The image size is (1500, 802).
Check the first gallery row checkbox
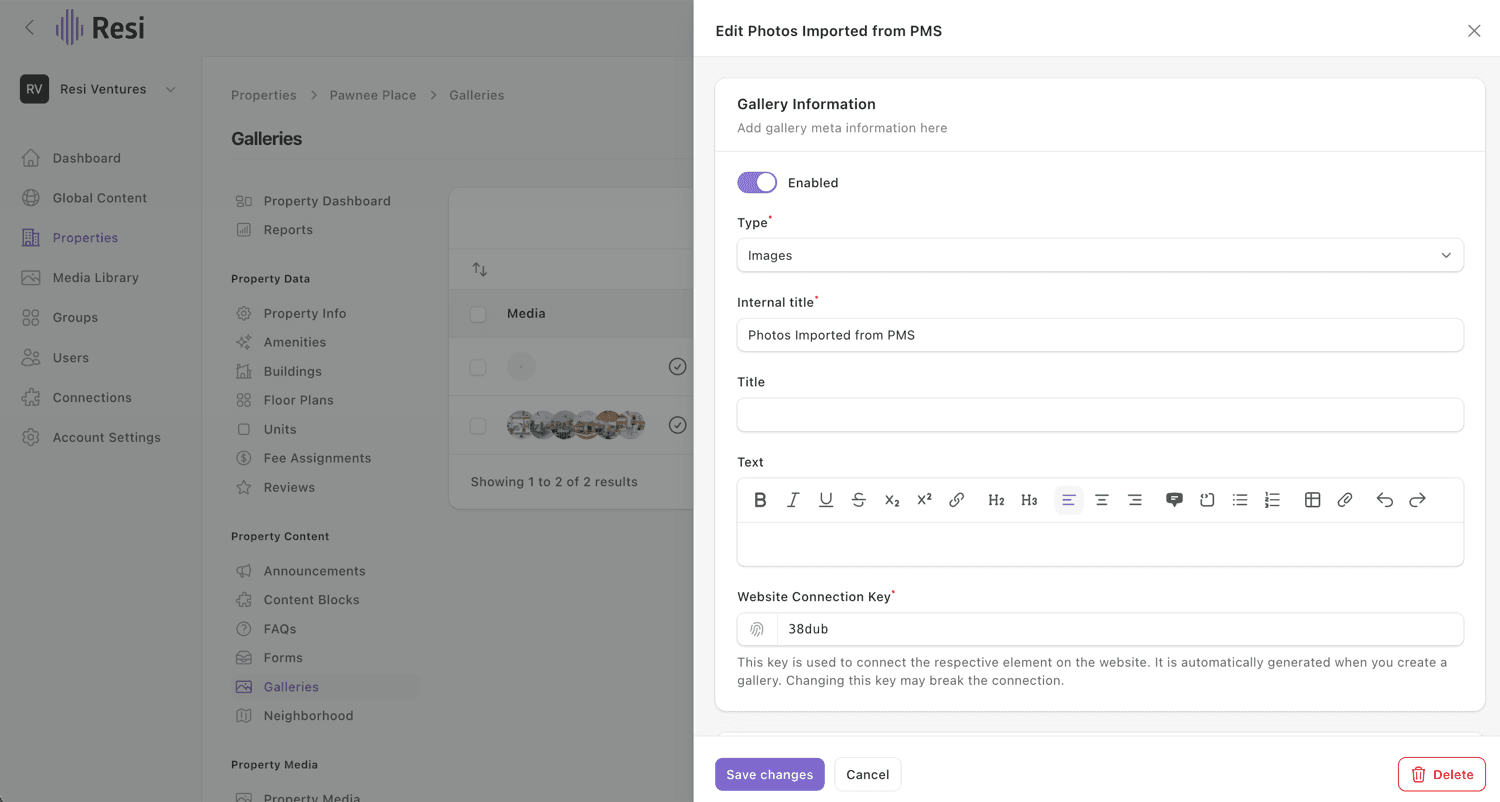[x=478, y=368]
